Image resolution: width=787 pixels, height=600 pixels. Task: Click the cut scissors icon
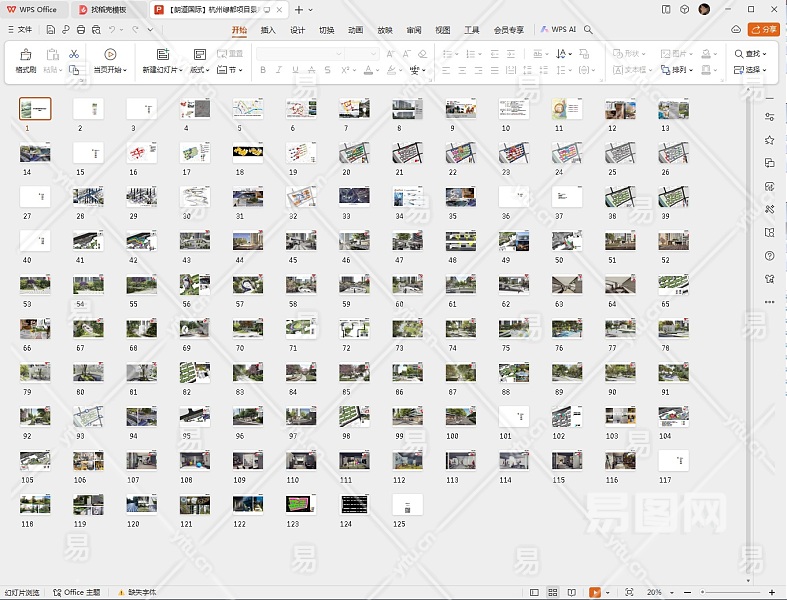coord(74,54)
